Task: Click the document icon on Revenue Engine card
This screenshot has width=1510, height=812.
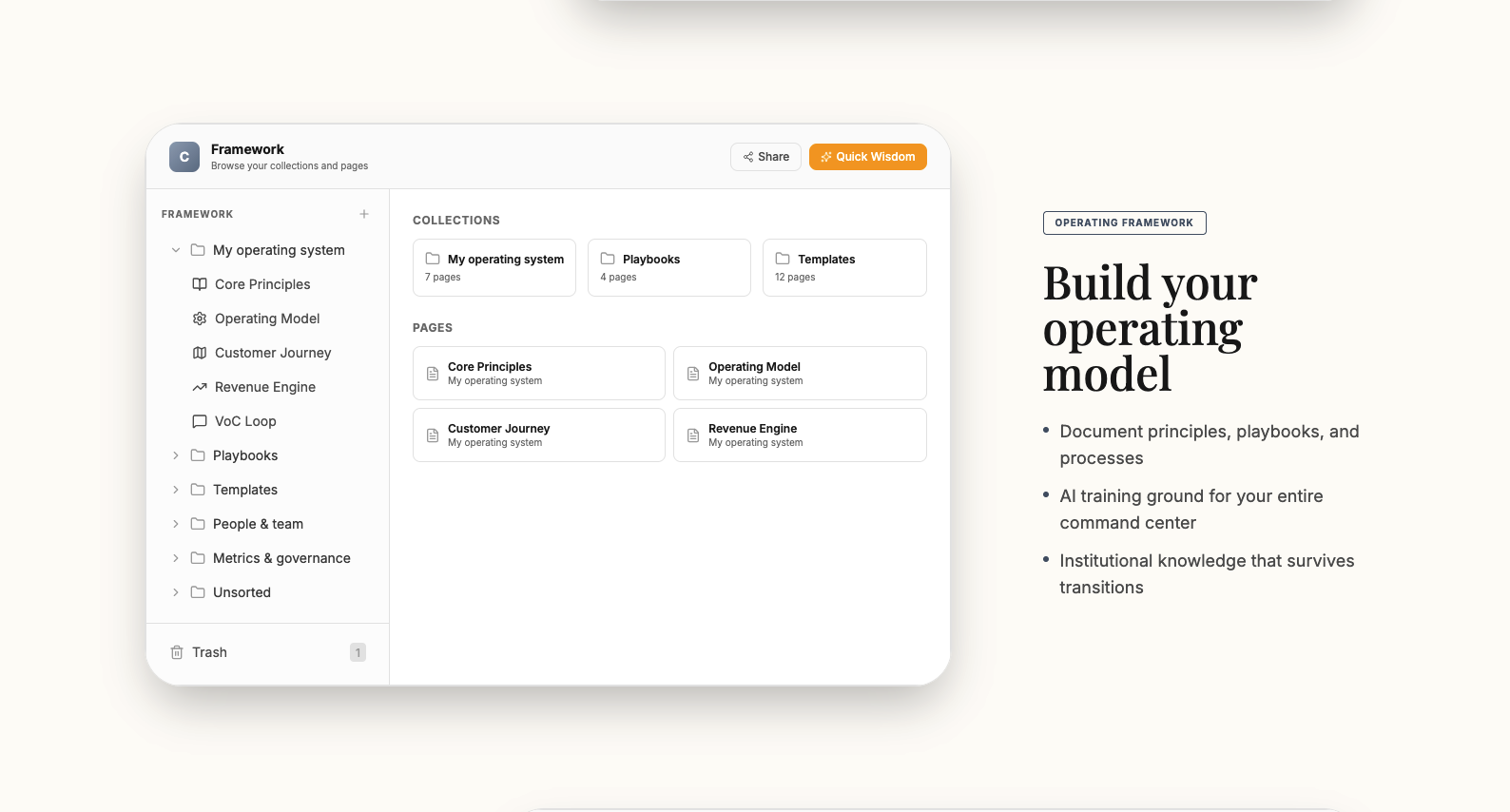Action: tap(693, 435)
